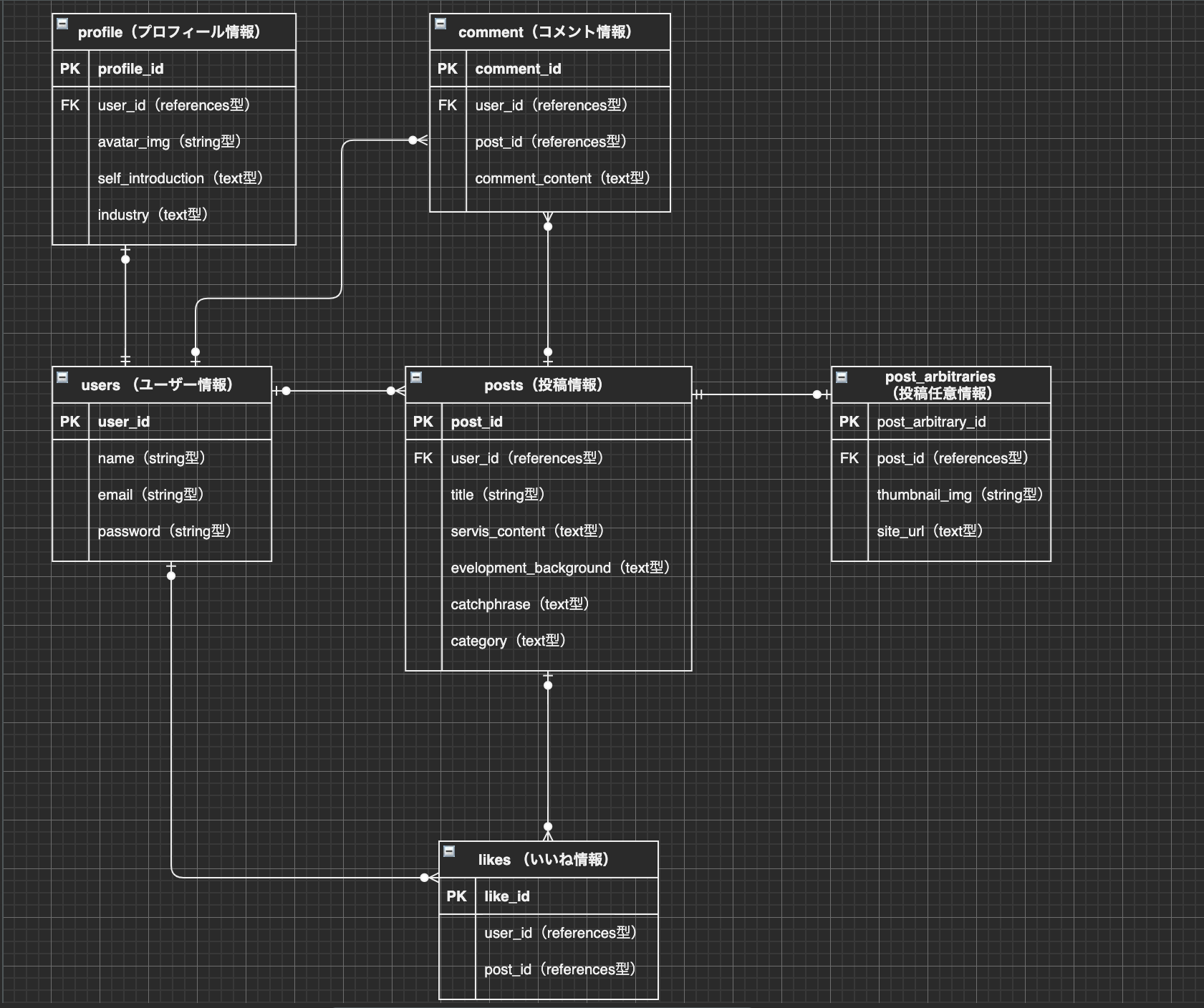This screenshot has width=1204, height=1008.
Task: Select the comment table header
Action: coord(550,32)
